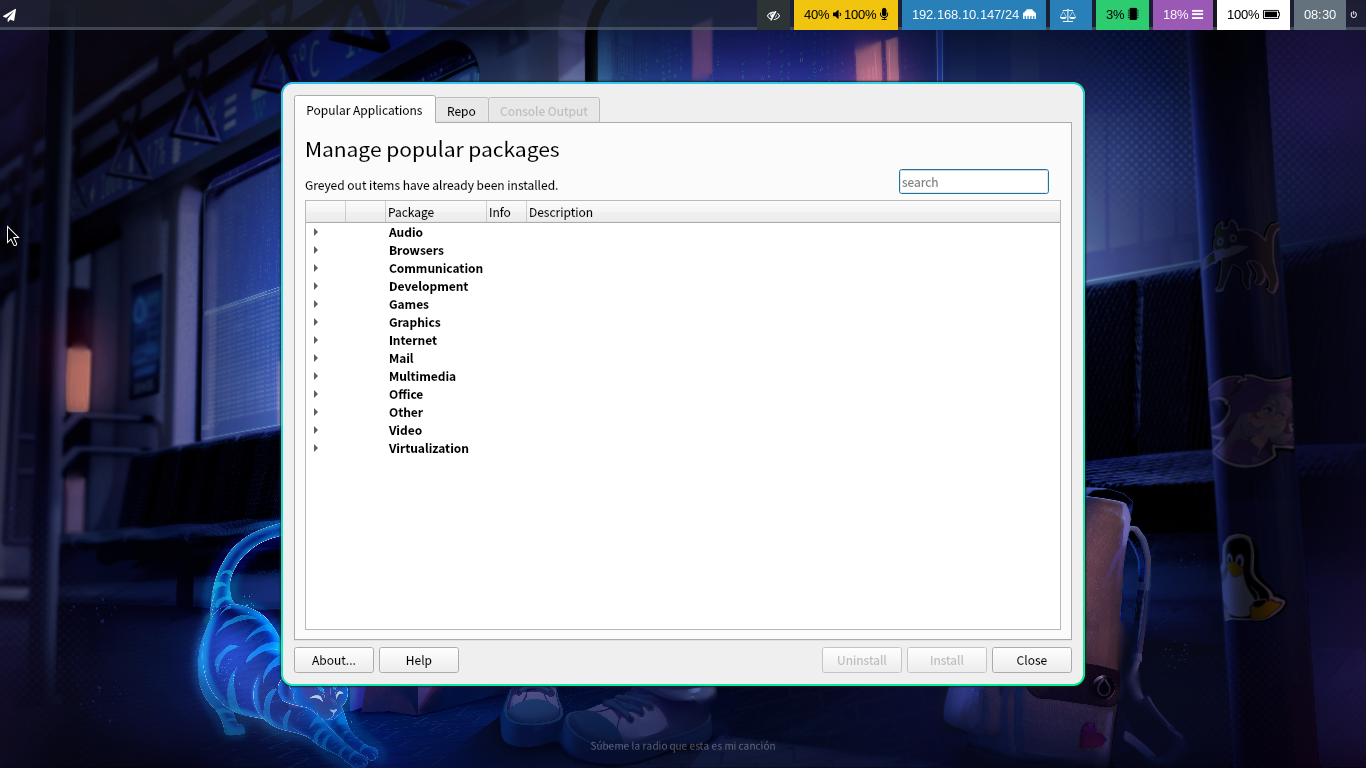Open the Repo tab
Image resolution: width=1366 pixels, height=768 pixels.
tap(461, 111)
